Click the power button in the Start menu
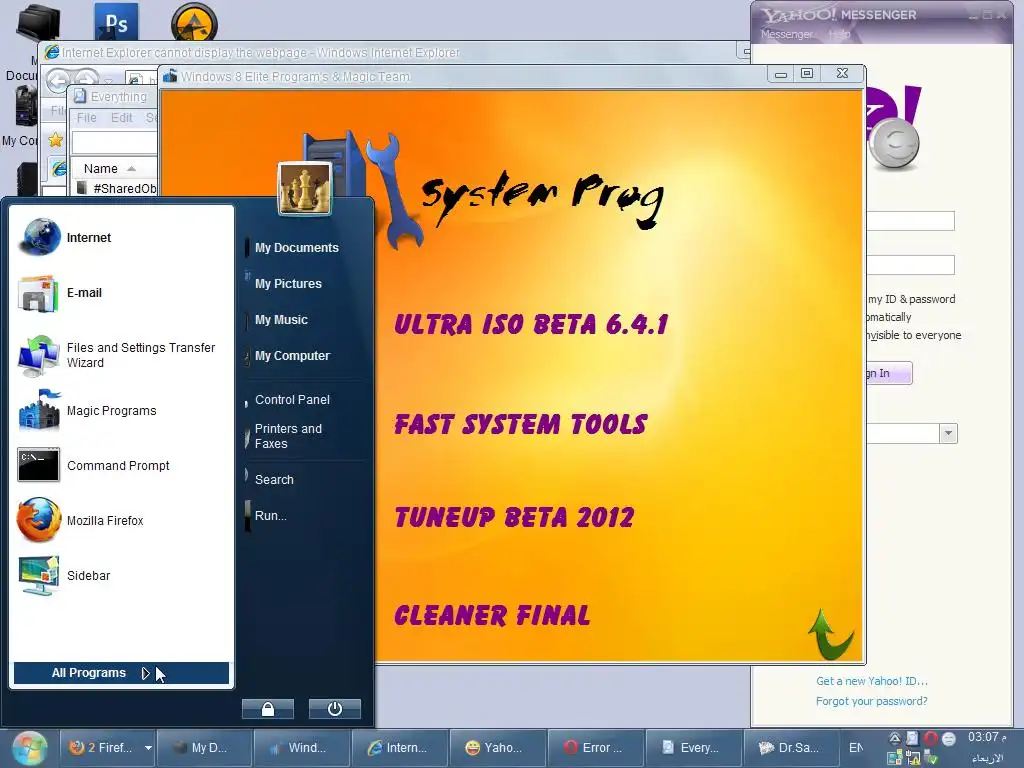Image resolution: width=1024 pixels, height=768 pixels. 334,709
